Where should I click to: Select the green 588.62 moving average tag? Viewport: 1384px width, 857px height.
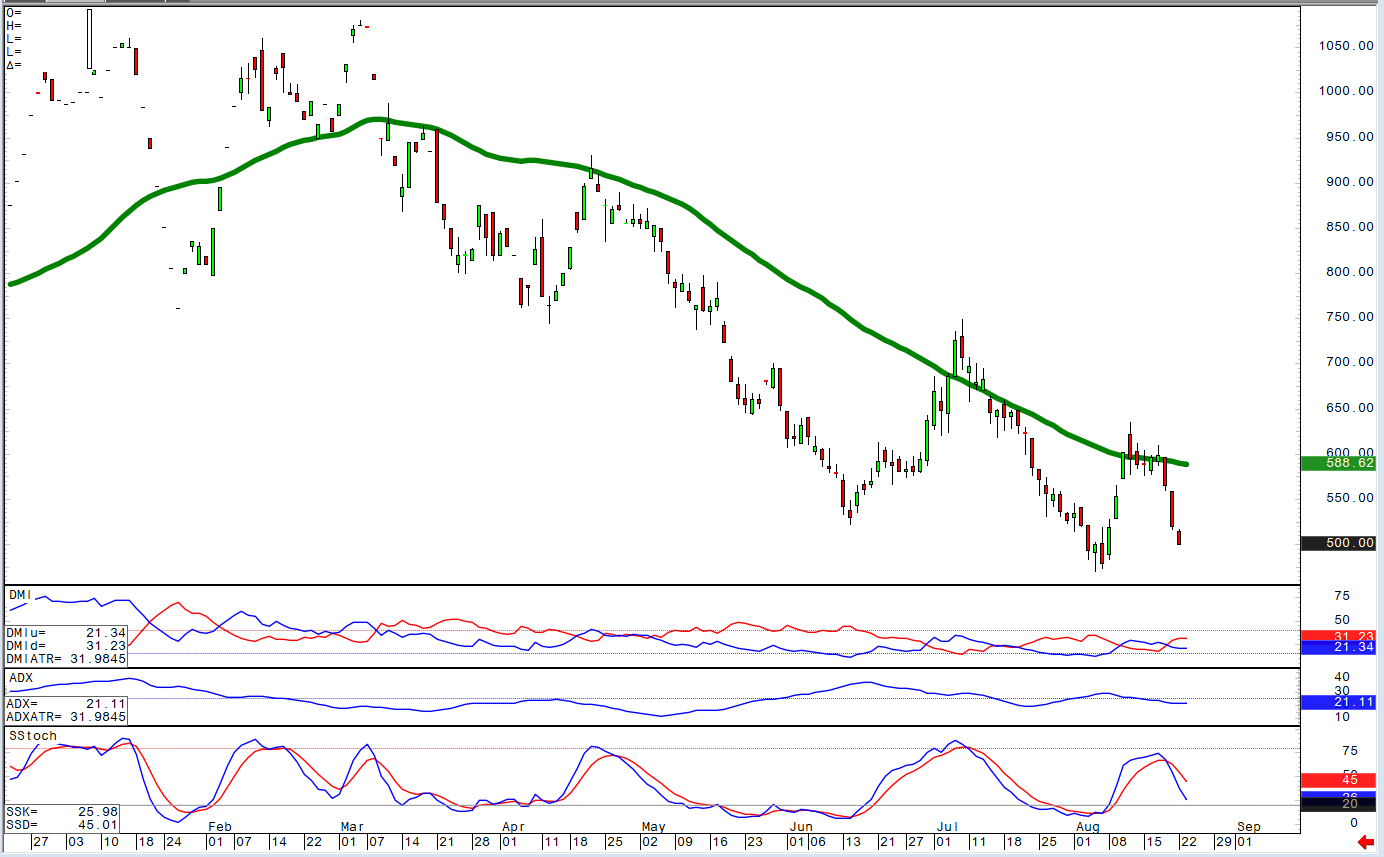coord(1337,463)
